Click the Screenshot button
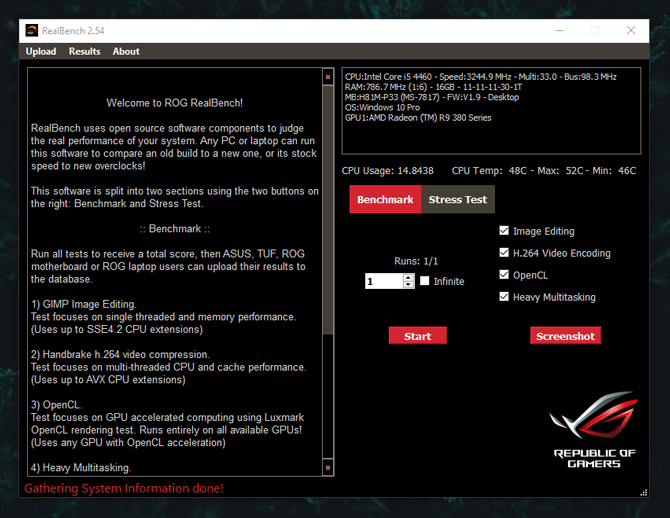 565,336
